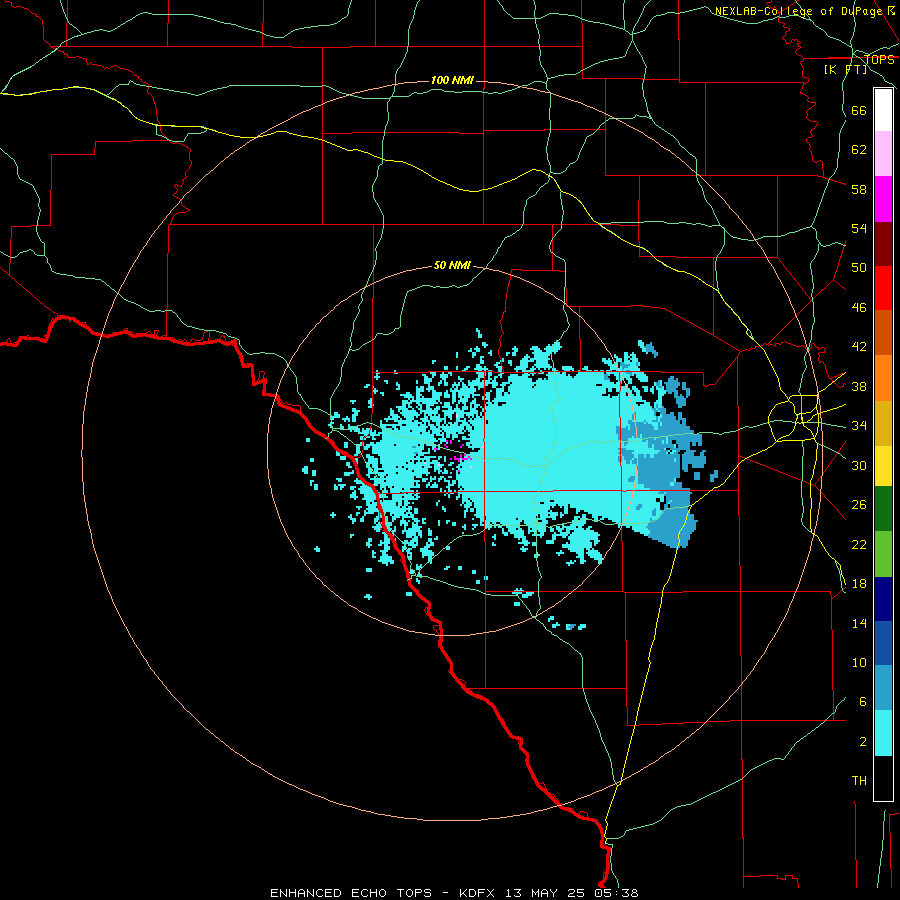Click the "58" legend value
The height and width of the screenshot is (900, 900).
pos(859,189)
